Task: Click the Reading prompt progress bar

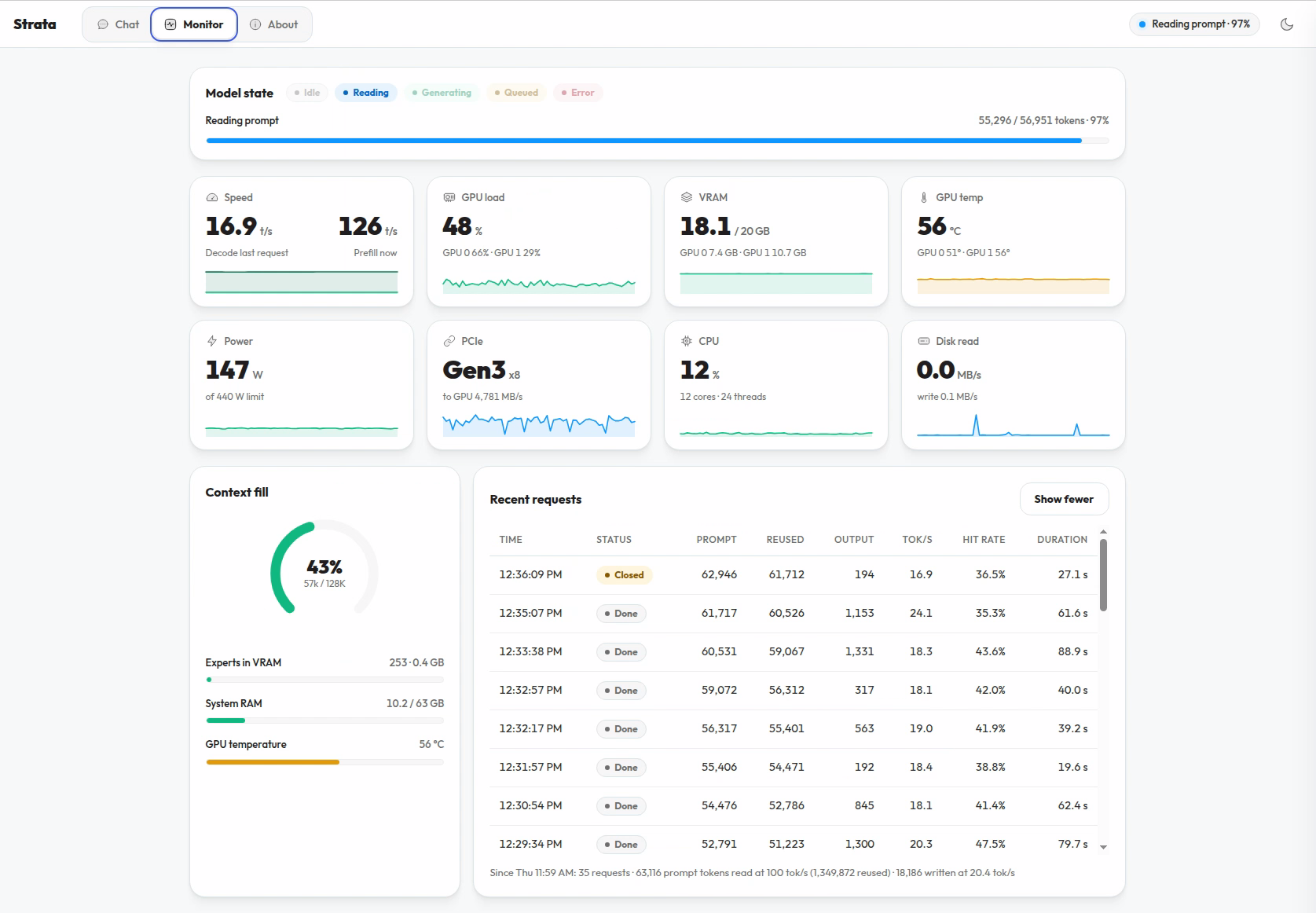Action: (x=658, y=141)
